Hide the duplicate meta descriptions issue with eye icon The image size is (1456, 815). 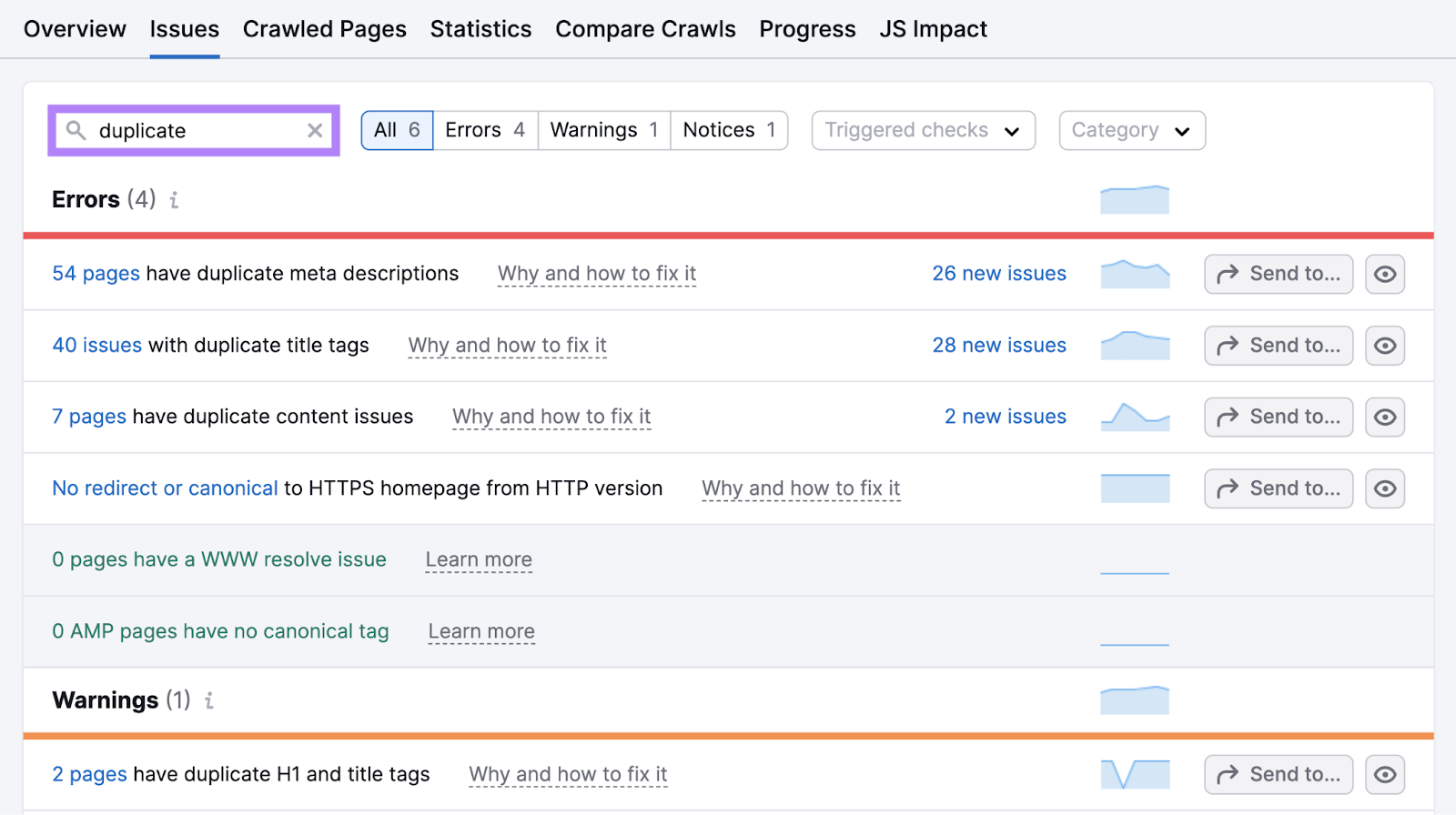pyautogui.click(x=1384, y=274)
